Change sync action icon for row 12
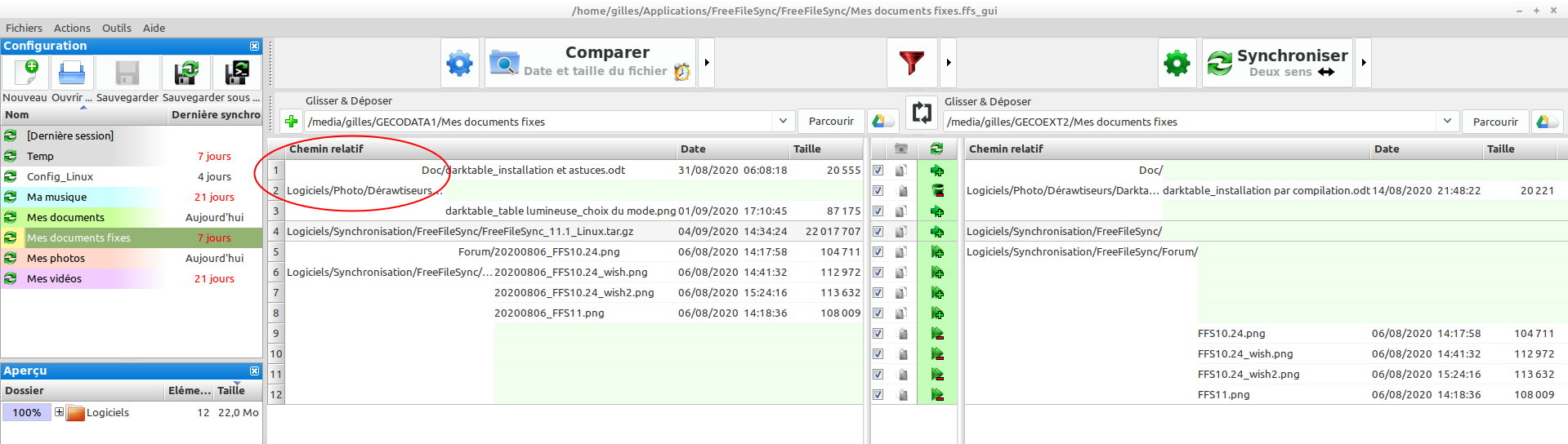The image size is (1568, 444). point(937,395)
